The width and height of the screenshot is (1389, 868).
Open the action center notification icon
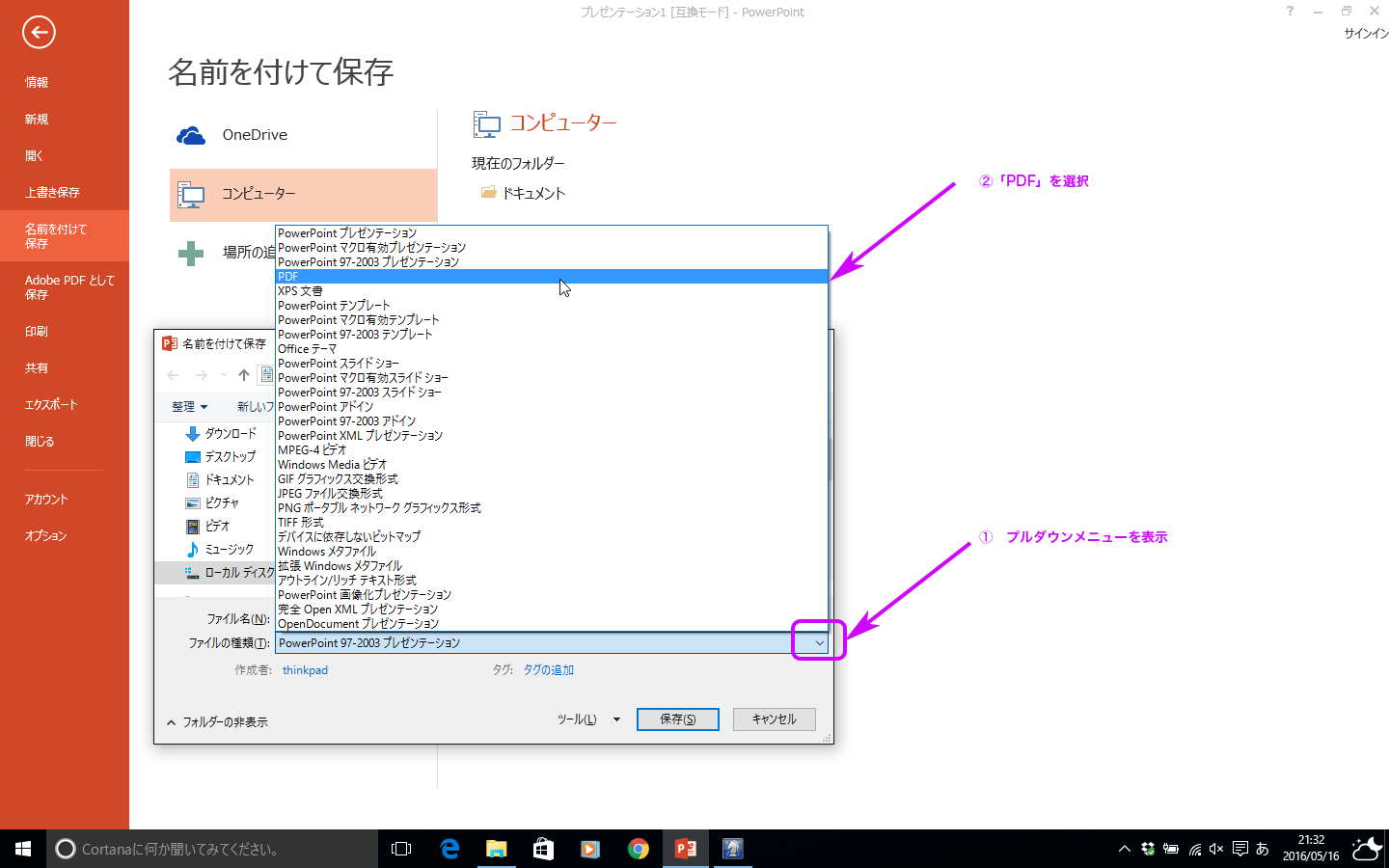[1240, 849]
